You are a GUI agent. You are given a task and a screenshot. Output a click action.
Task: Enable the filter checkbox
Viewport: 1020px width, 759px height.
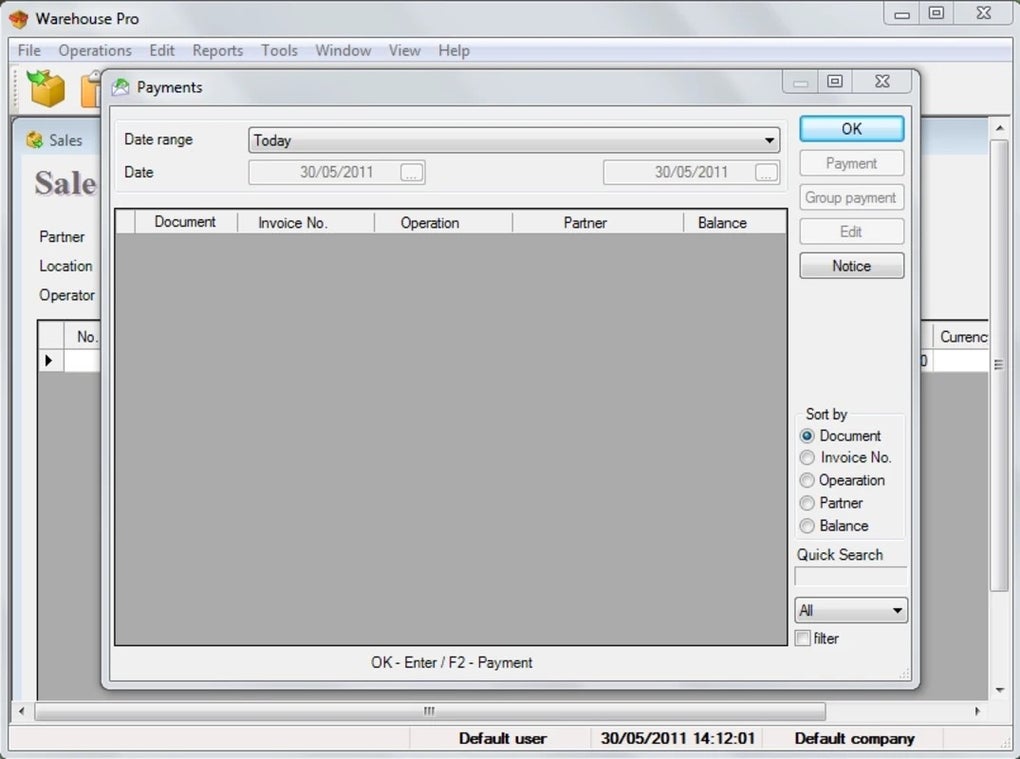pos(803,638)
